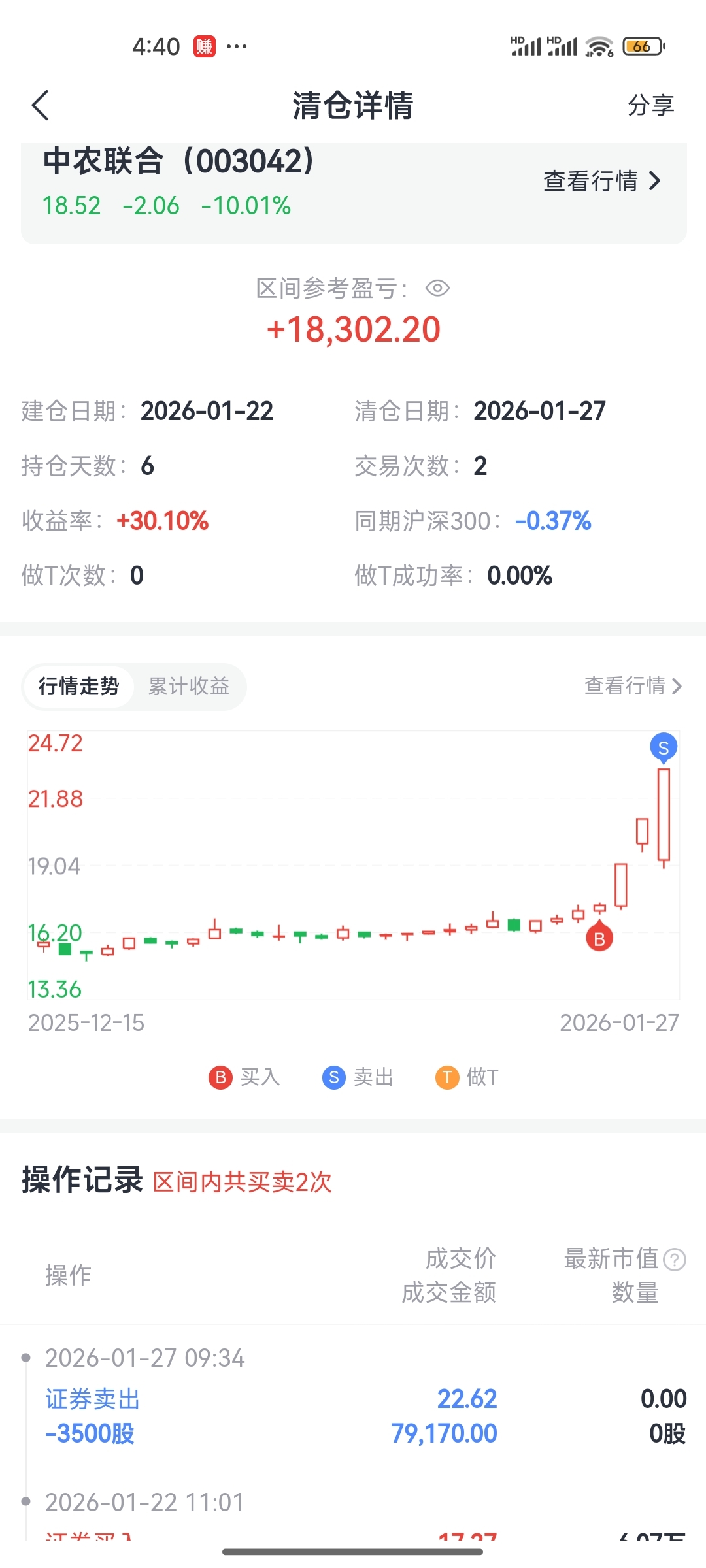Viewport: 706px width, 1568px height.
Task: Tap the 2026-01-22 11:01 record timestamp
Action: [144, 1502]
